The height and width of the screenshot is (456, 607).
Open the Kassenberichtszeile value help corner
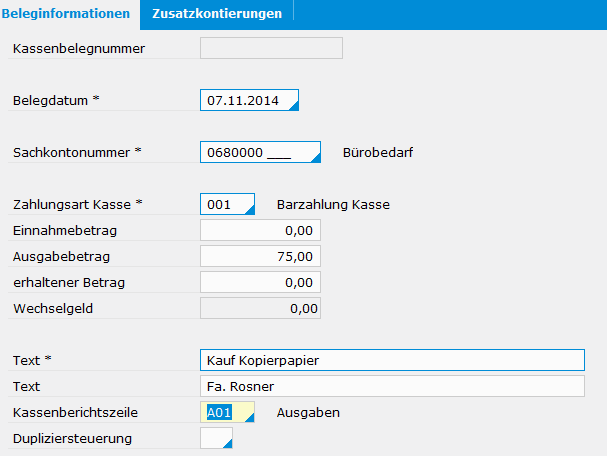[250, 418]
